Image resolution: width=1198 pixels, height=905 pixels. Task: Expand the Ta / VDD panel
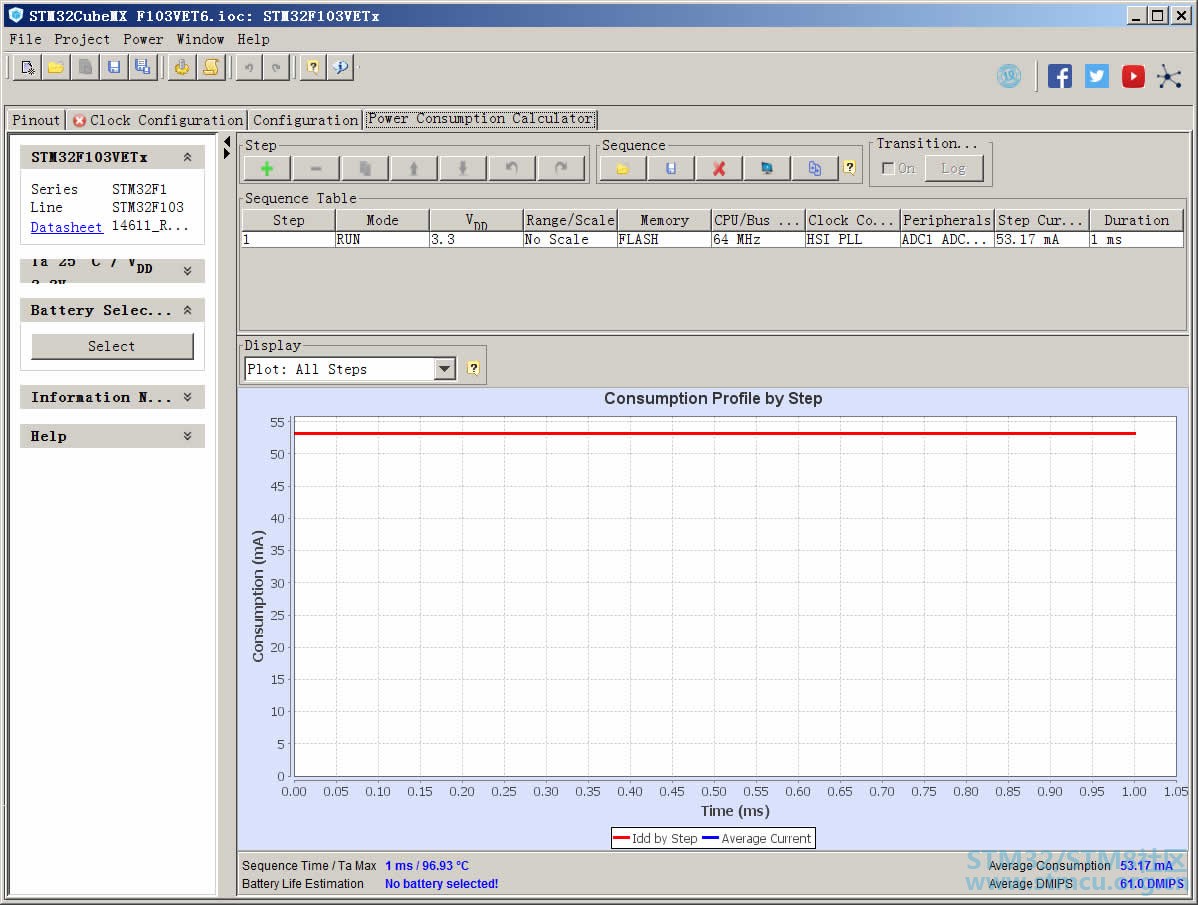(x=187, y=270)
